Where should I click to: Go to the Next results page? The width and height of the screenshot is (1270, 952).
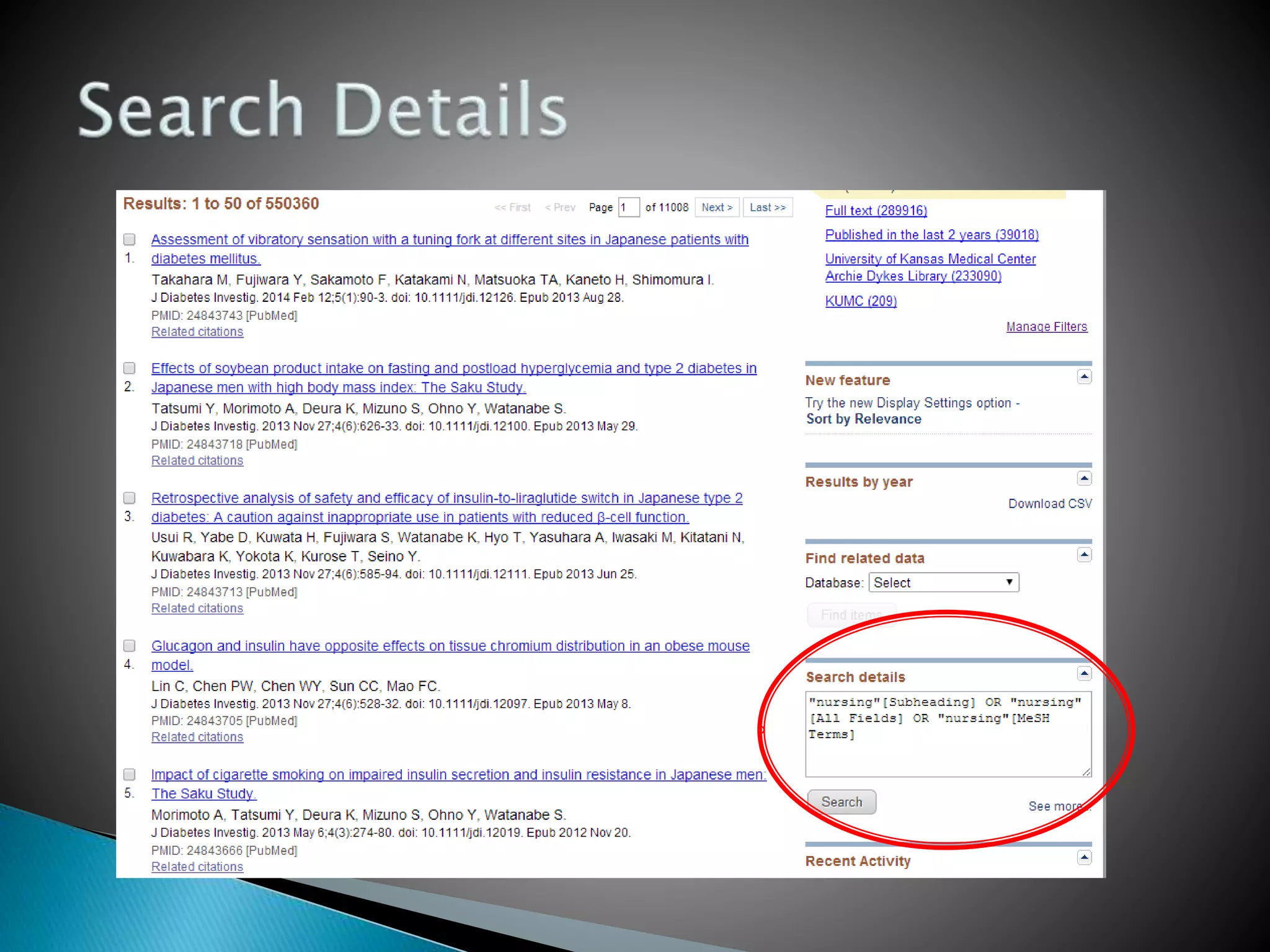click(x=717, y=208)
